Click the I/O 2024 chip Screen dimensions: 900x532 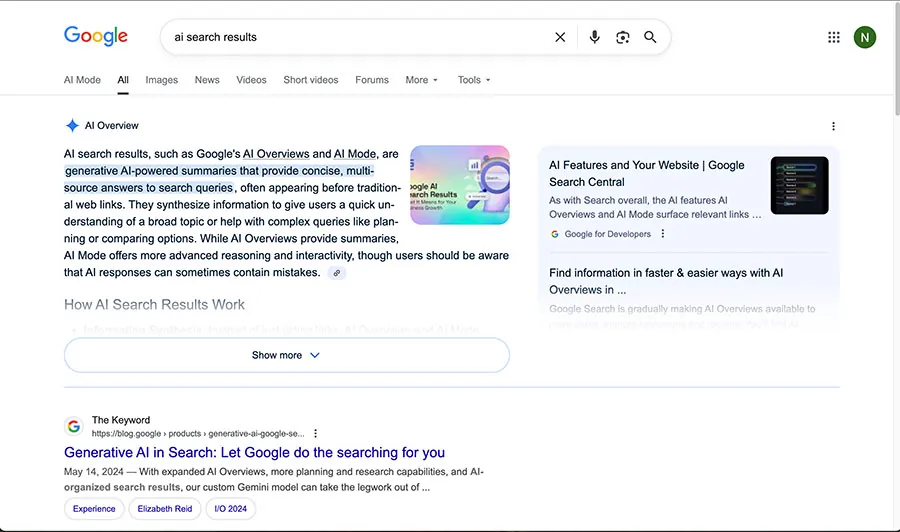tap(231, 509)
